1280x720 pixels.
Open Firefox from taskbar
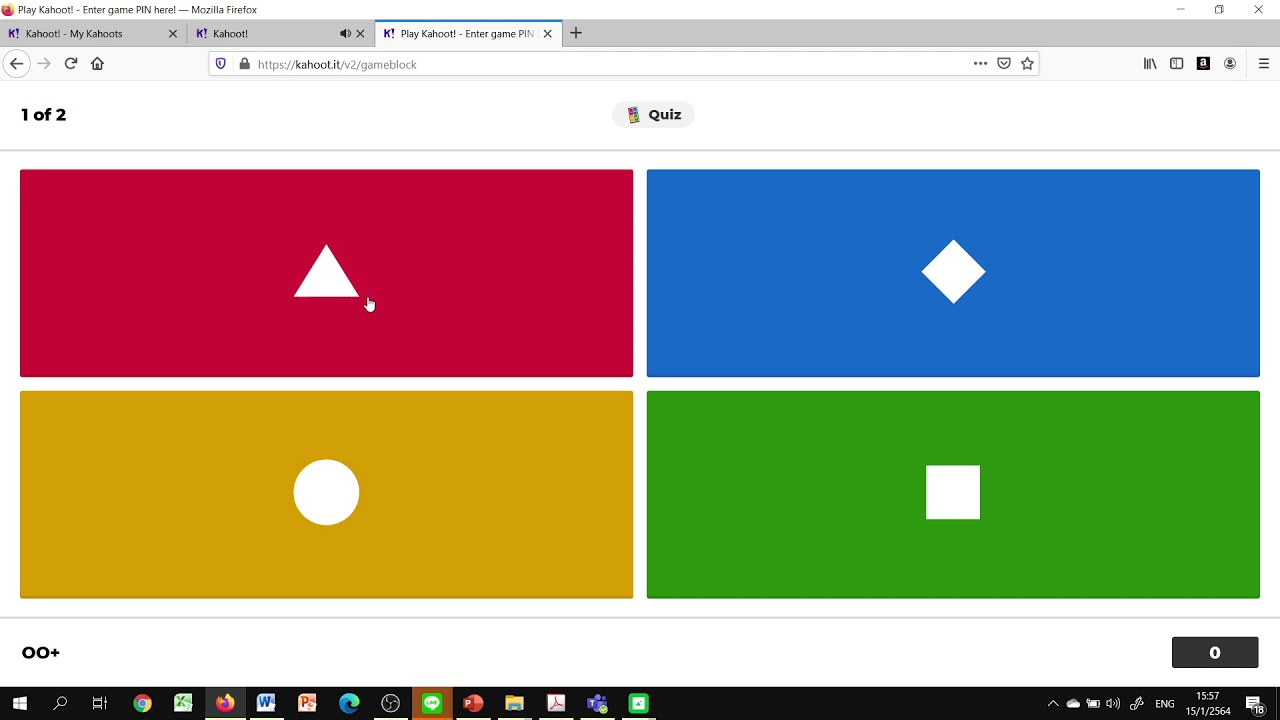225,704
